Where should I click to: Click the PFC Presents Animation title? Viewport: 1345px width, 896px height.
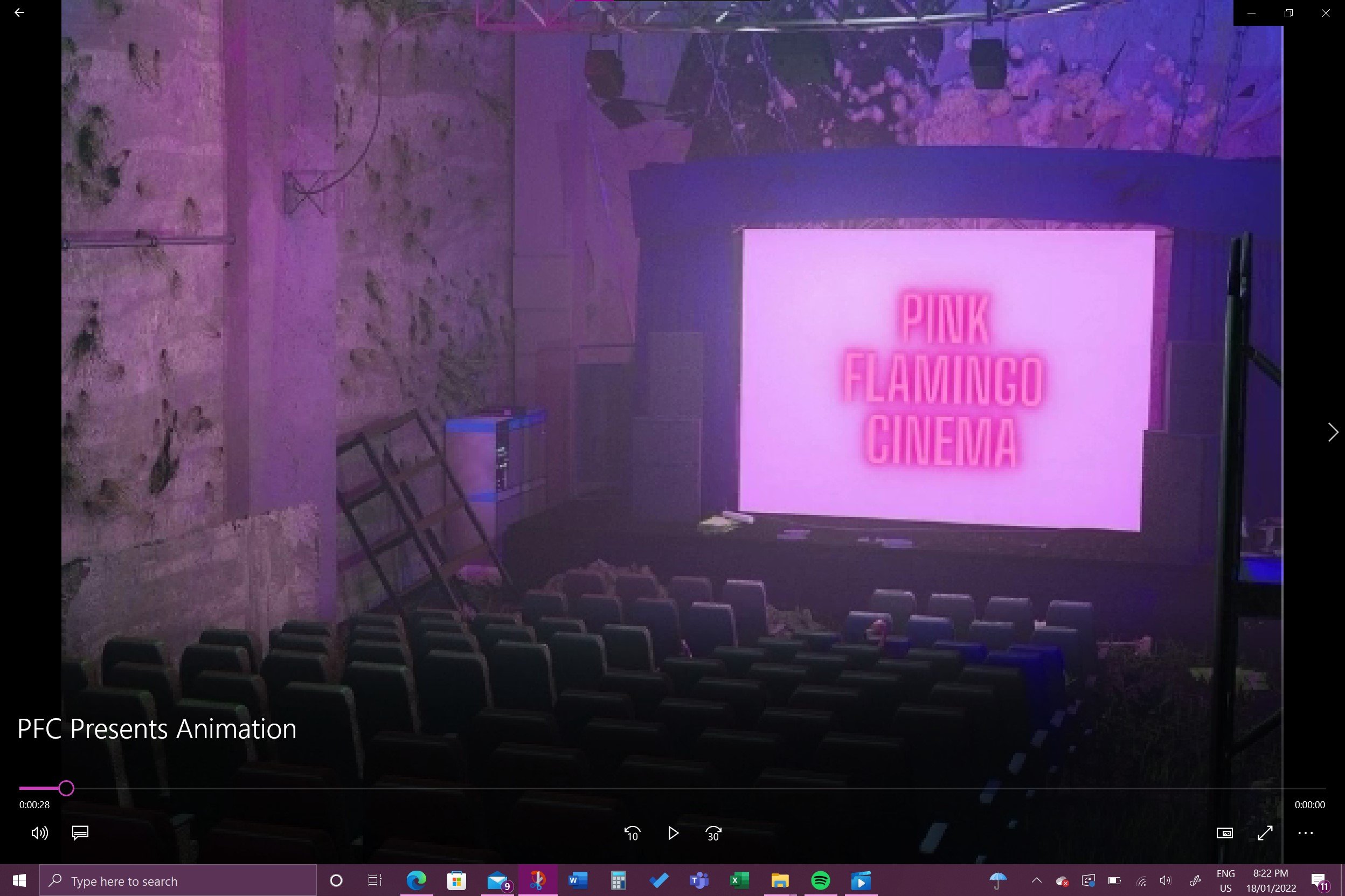(x=157, y=729)
